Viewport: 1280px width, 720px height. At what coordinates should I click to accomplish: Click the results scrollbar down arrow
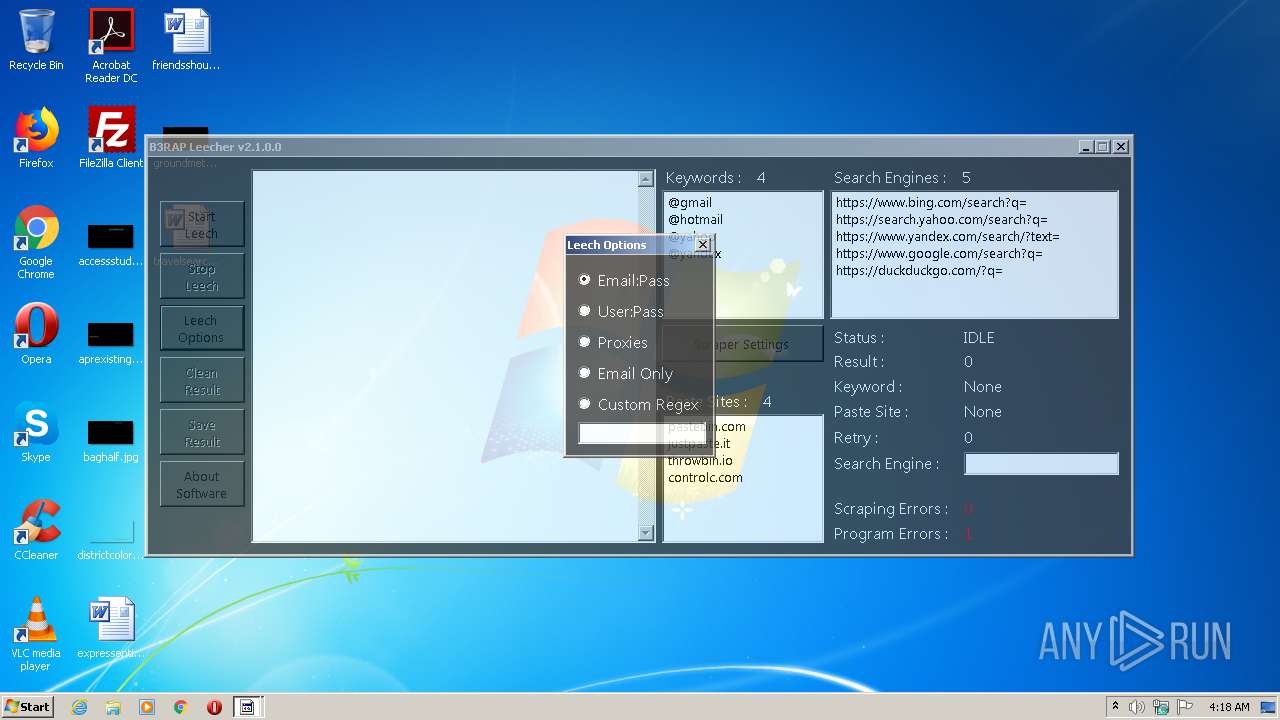(645, 533)
